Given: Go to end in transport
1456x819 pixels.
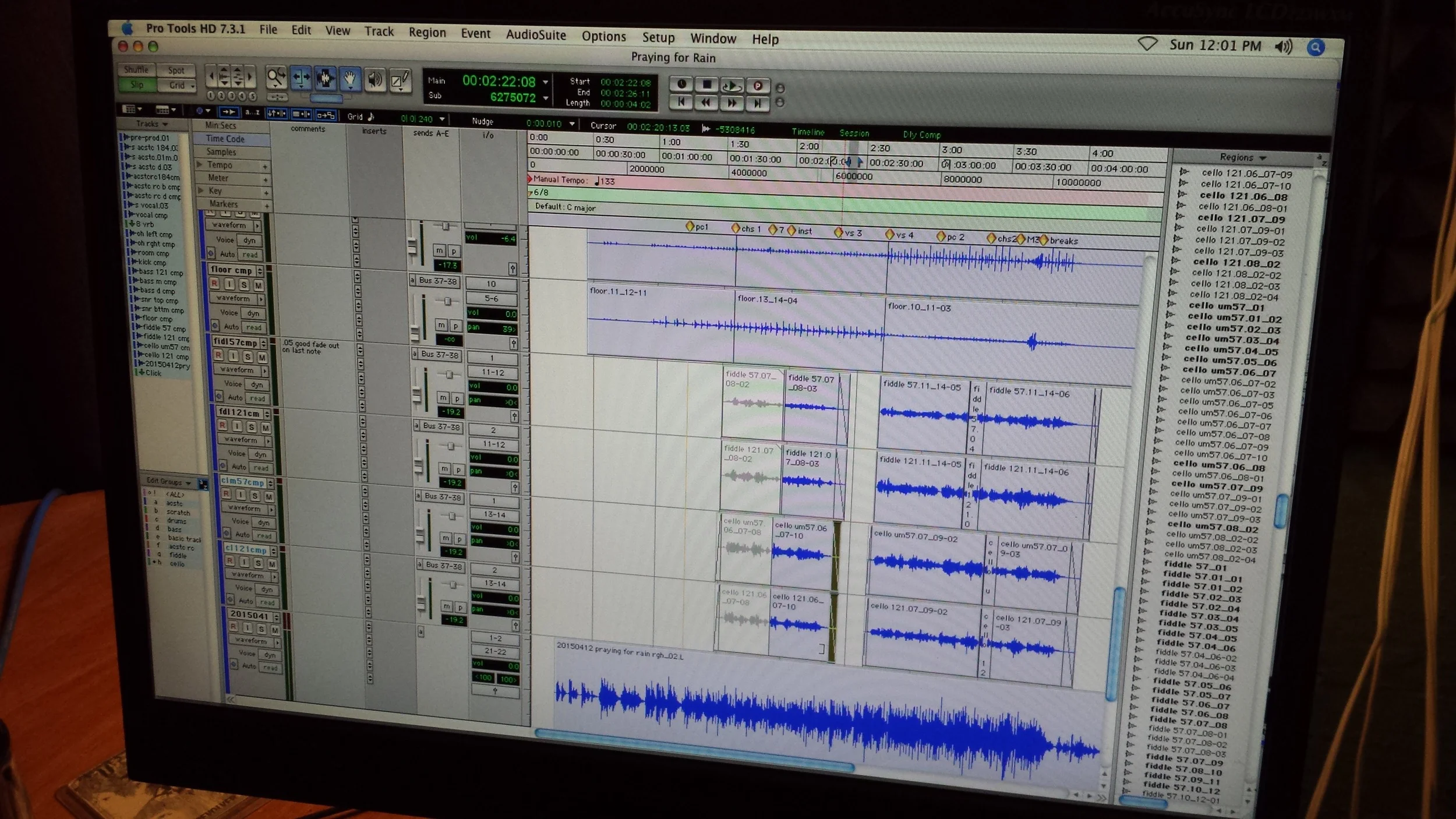Looking at the screenshot, I should point(757,104).
